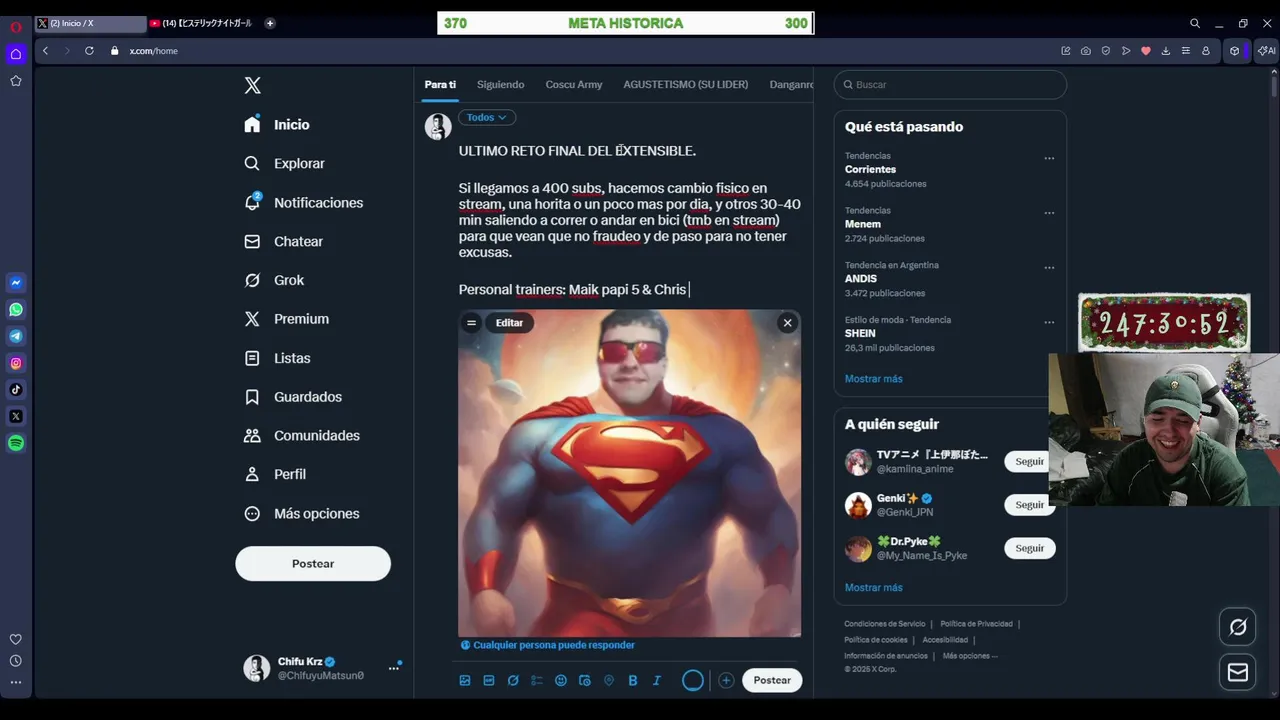
Task: Reload the x.com page
Action: coord(89,50)
